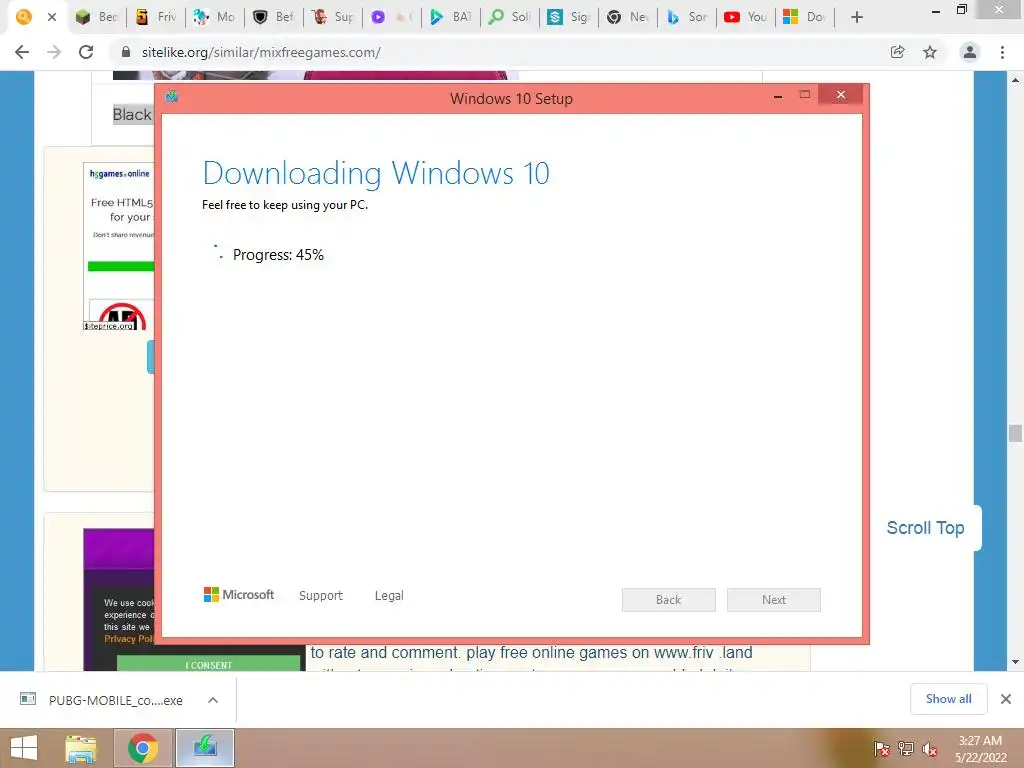
Task: Switch to the 'Sol' tab
Action: (510, 17)
